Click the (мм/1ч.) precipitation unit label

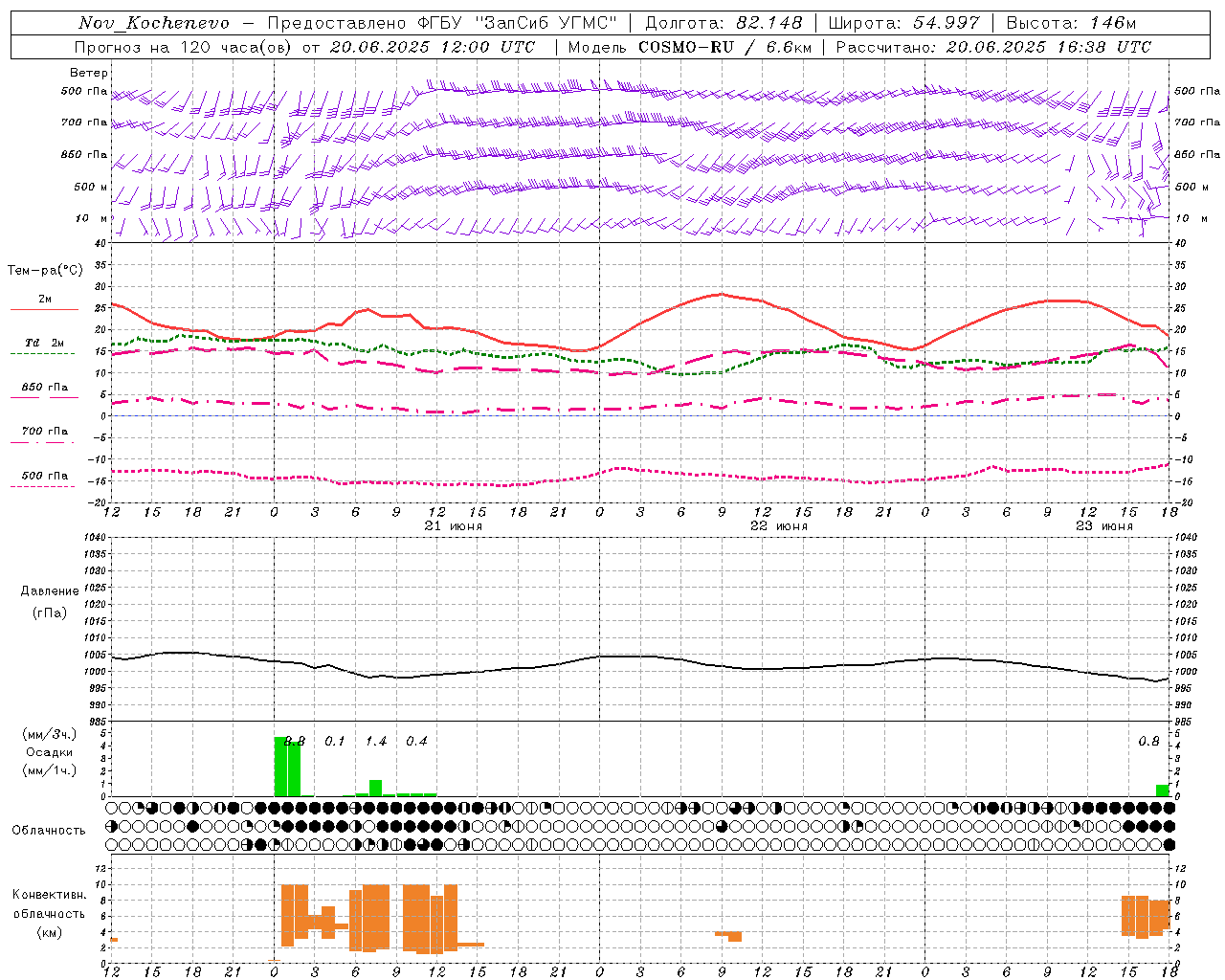tap(50, 770)
